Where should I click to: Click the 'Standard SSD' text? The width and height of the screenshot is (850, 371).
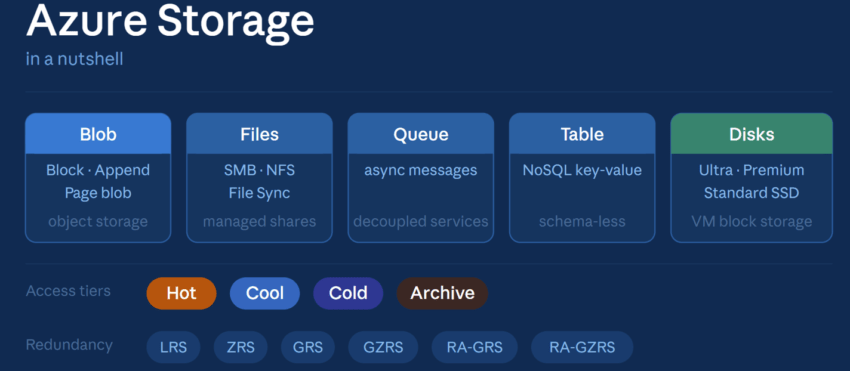(751, 193)
